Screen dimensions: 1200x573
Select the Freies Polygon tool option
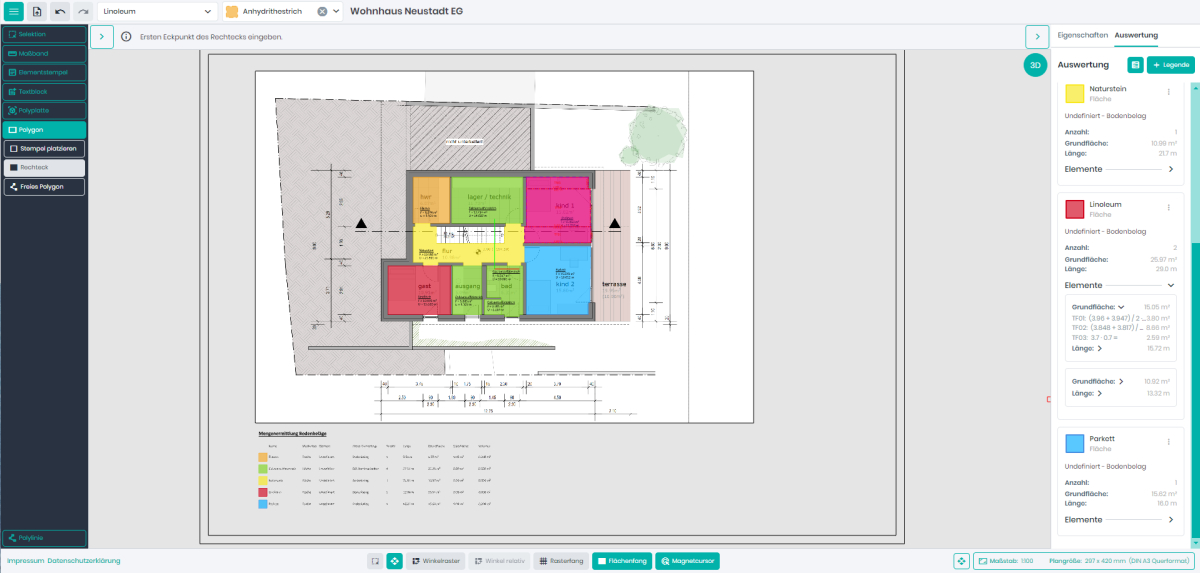pos(44,187)
